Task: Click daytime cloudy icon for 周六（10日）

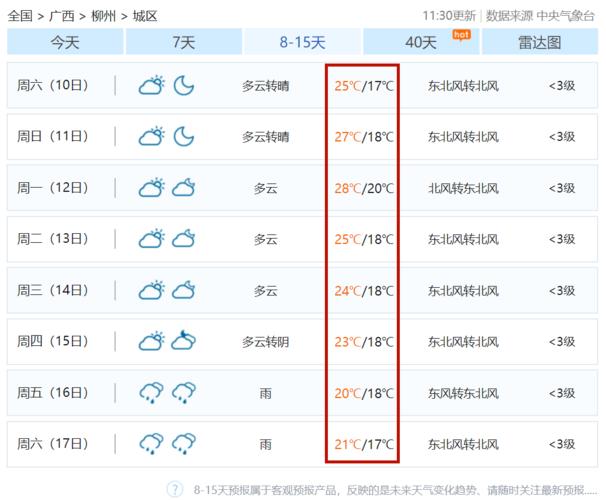Action: pos(152,85)
